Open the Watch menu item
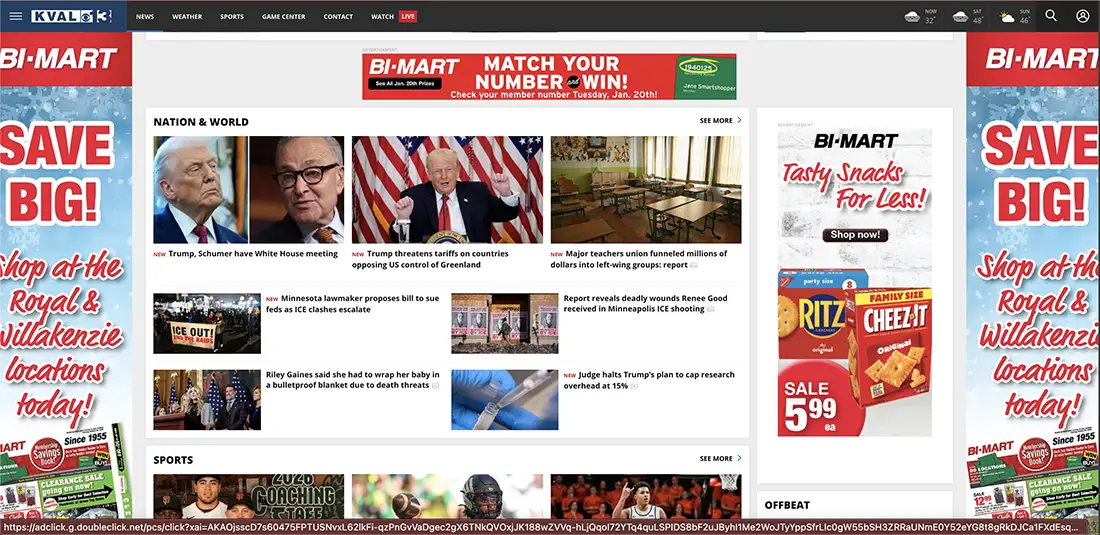1100x535 pixels. click(x=382, y=17)
